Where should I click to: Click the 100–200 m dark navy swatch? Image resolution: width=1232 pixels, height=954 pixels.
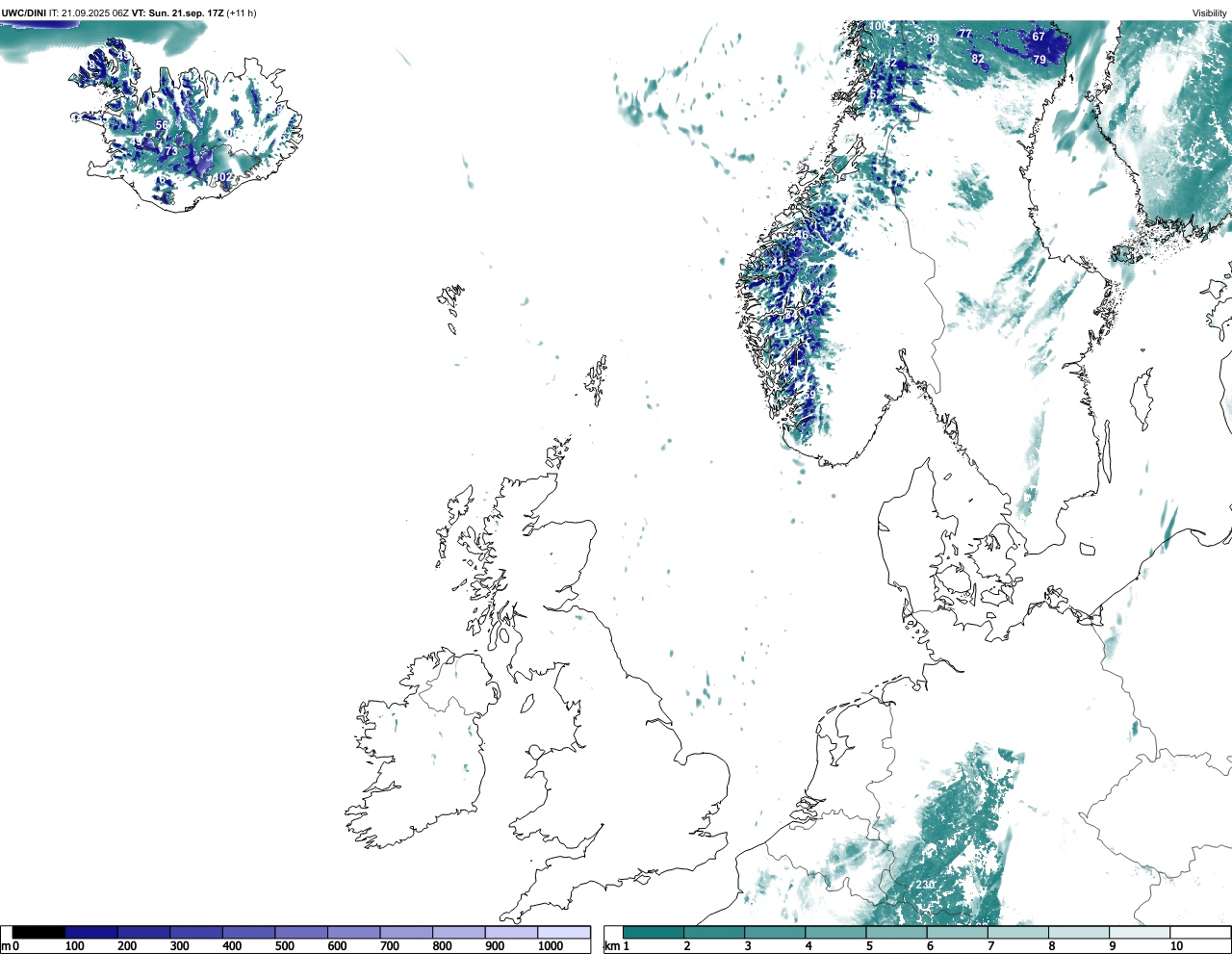pos(91,932)
